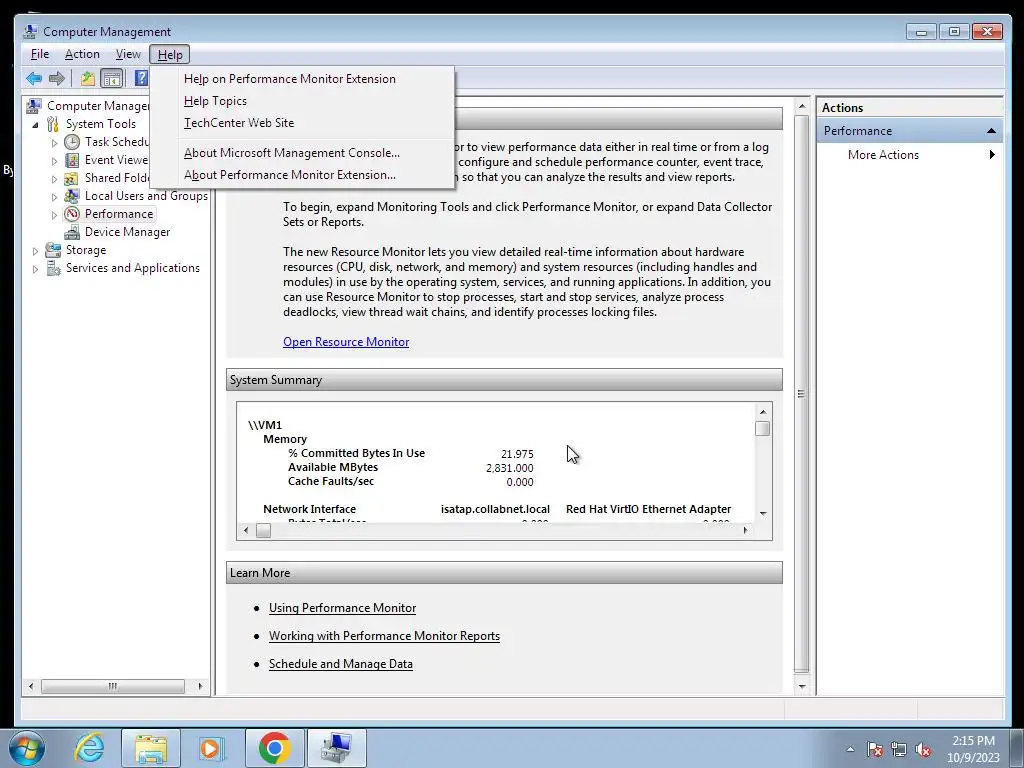Select the Computer Management root node icon
This screenshot has height=768, width=1024.
point(35,105)
